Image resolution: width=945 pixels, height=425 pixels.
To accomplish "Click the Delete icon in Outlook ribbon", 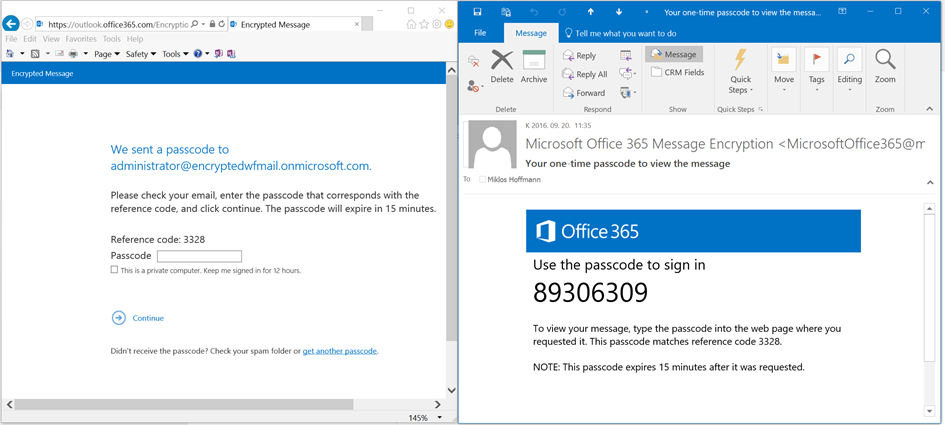I will pos(502,68).
